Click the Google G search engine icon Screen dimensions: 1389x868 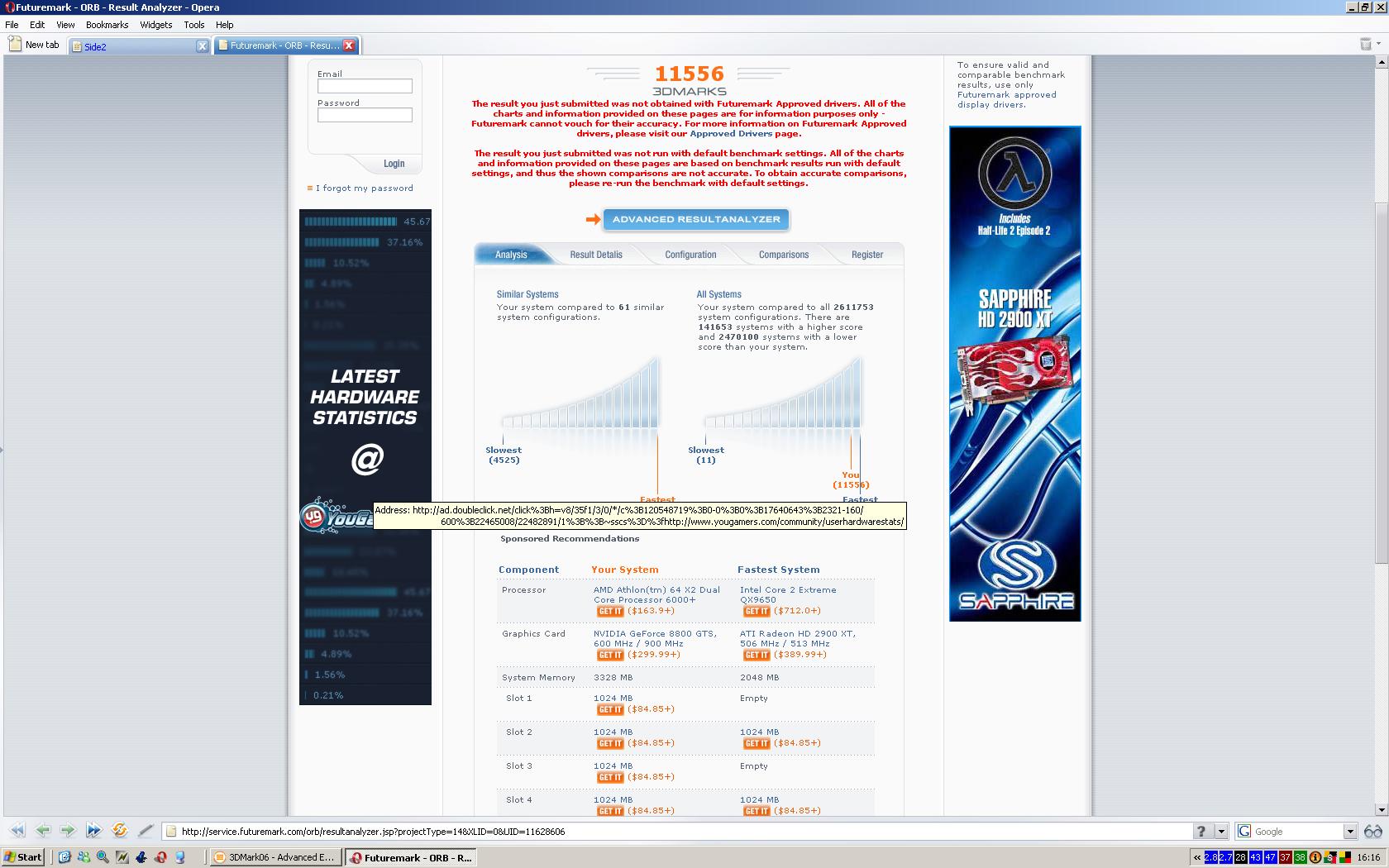[1244, 832]
